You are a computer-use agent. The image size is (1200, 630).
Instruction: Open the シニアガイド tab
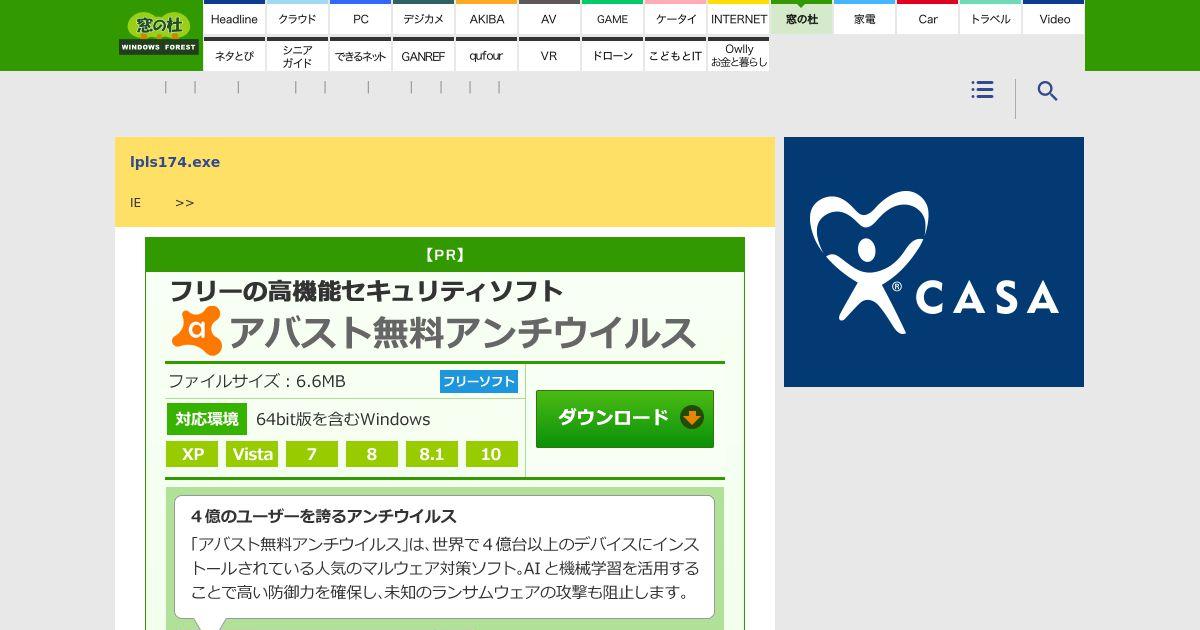tap(297, 54)
